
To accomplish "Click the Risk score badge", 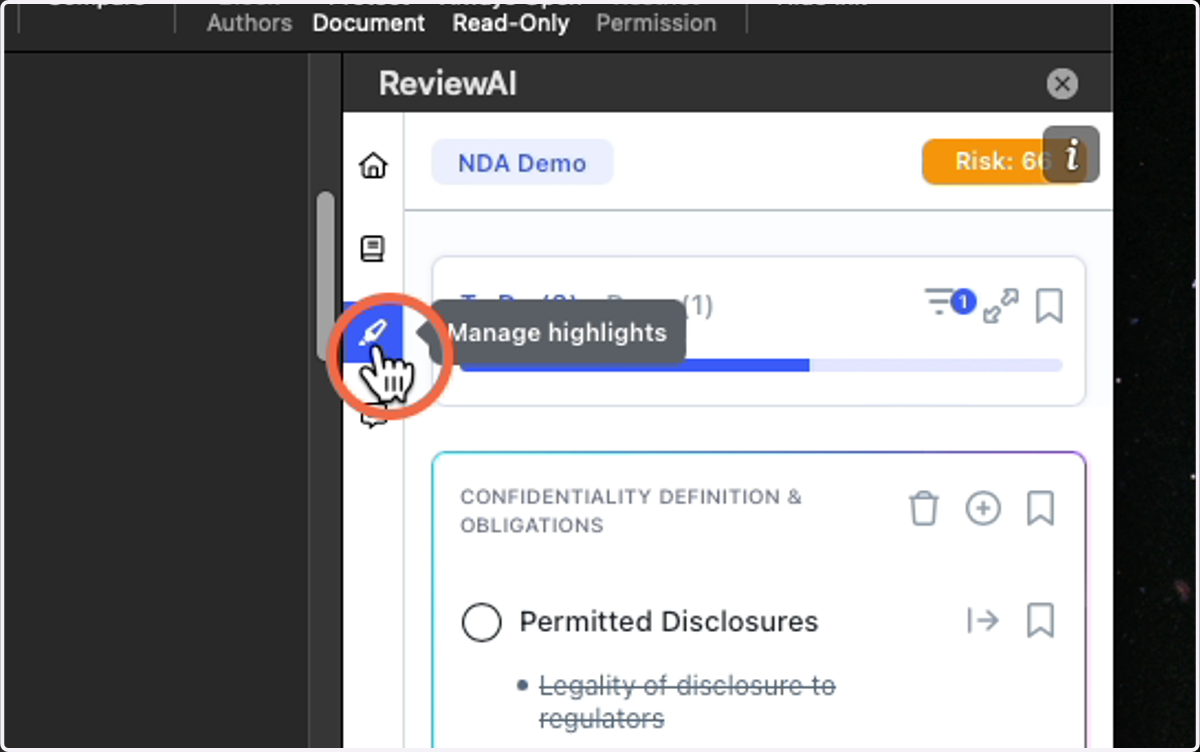I will click(982, 162).
